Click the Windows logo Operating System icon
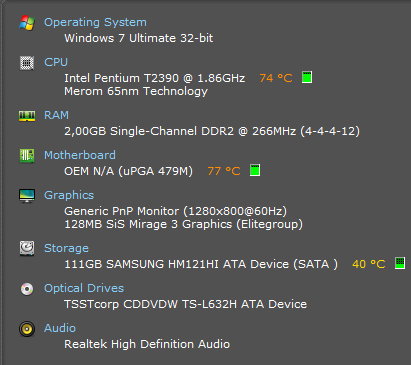The height and width of the screenshot is (365, 411). [x=27, y=23]
